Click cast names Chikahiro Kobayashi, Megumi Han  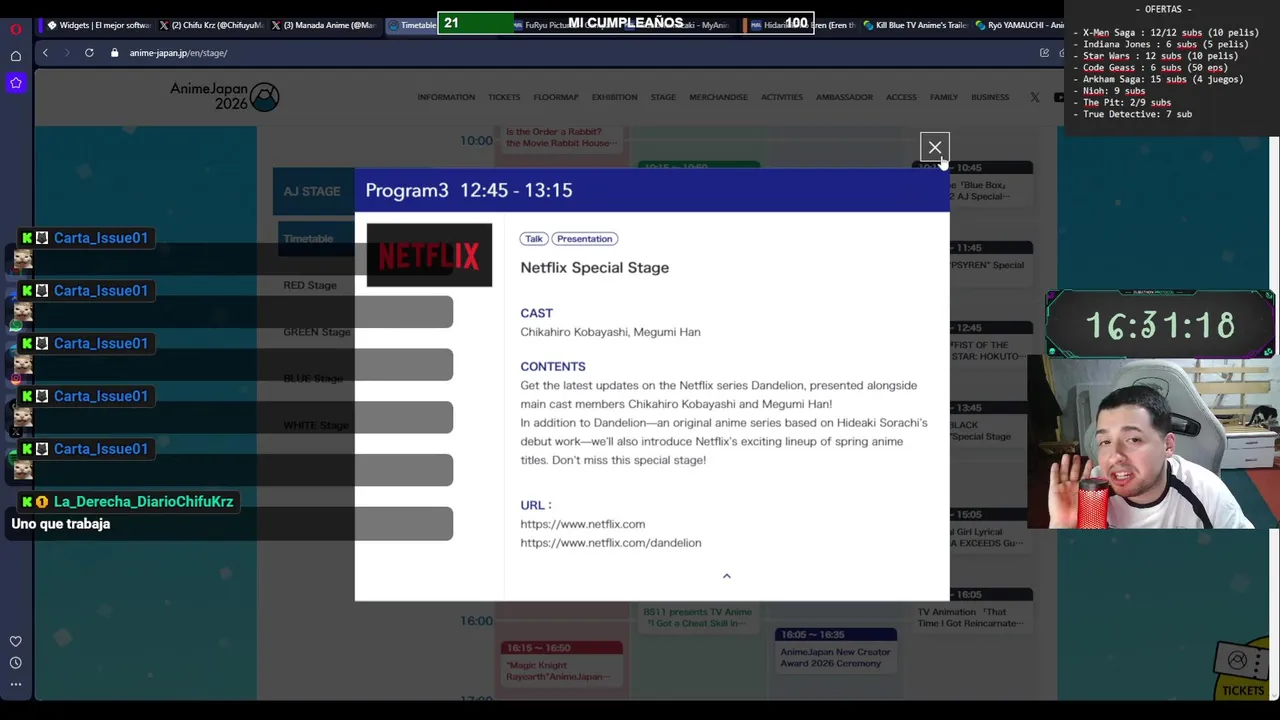[610, 332]
